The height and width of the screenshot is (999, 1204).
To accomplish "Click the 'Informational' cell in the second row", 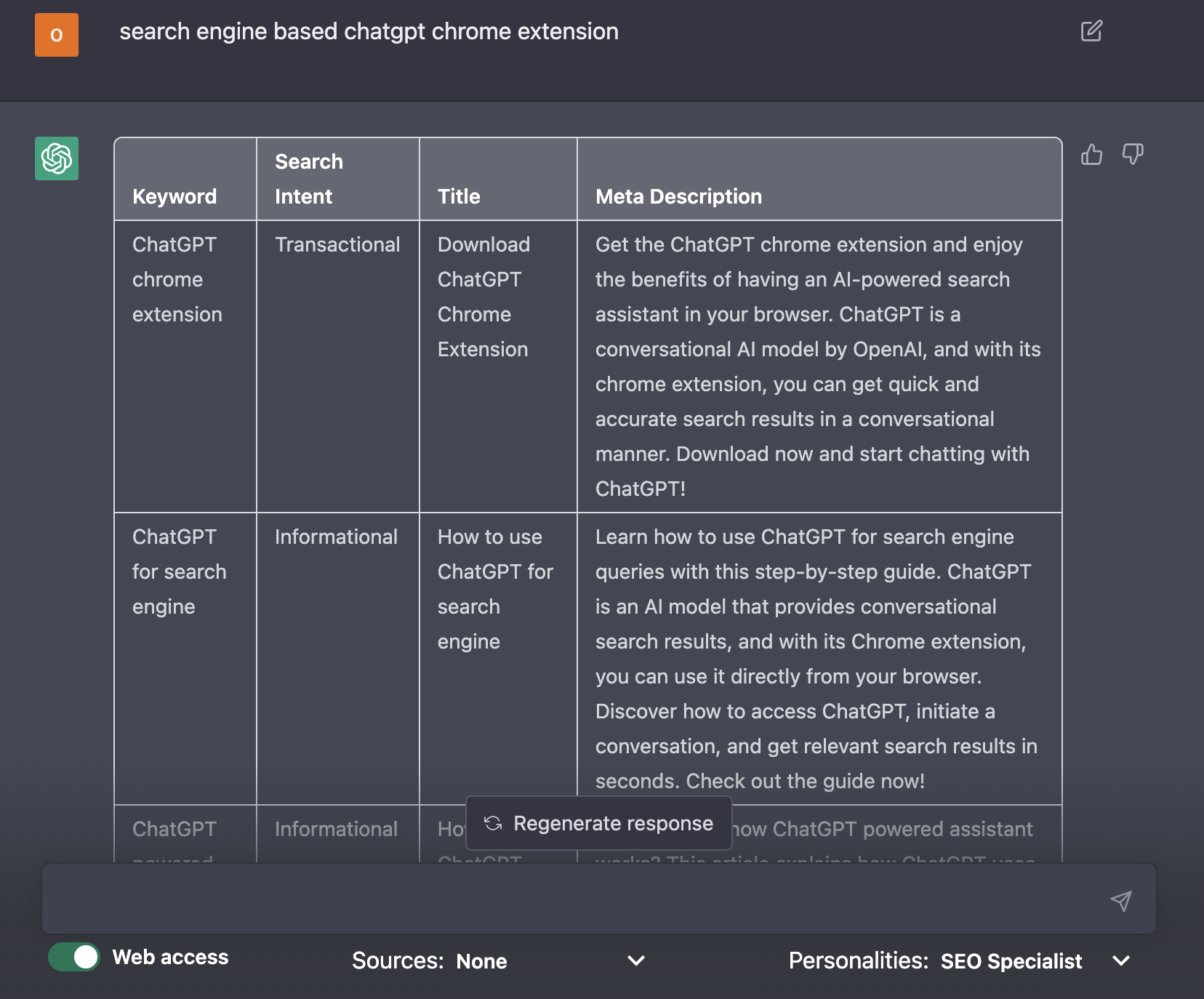I will coord(338,659).
